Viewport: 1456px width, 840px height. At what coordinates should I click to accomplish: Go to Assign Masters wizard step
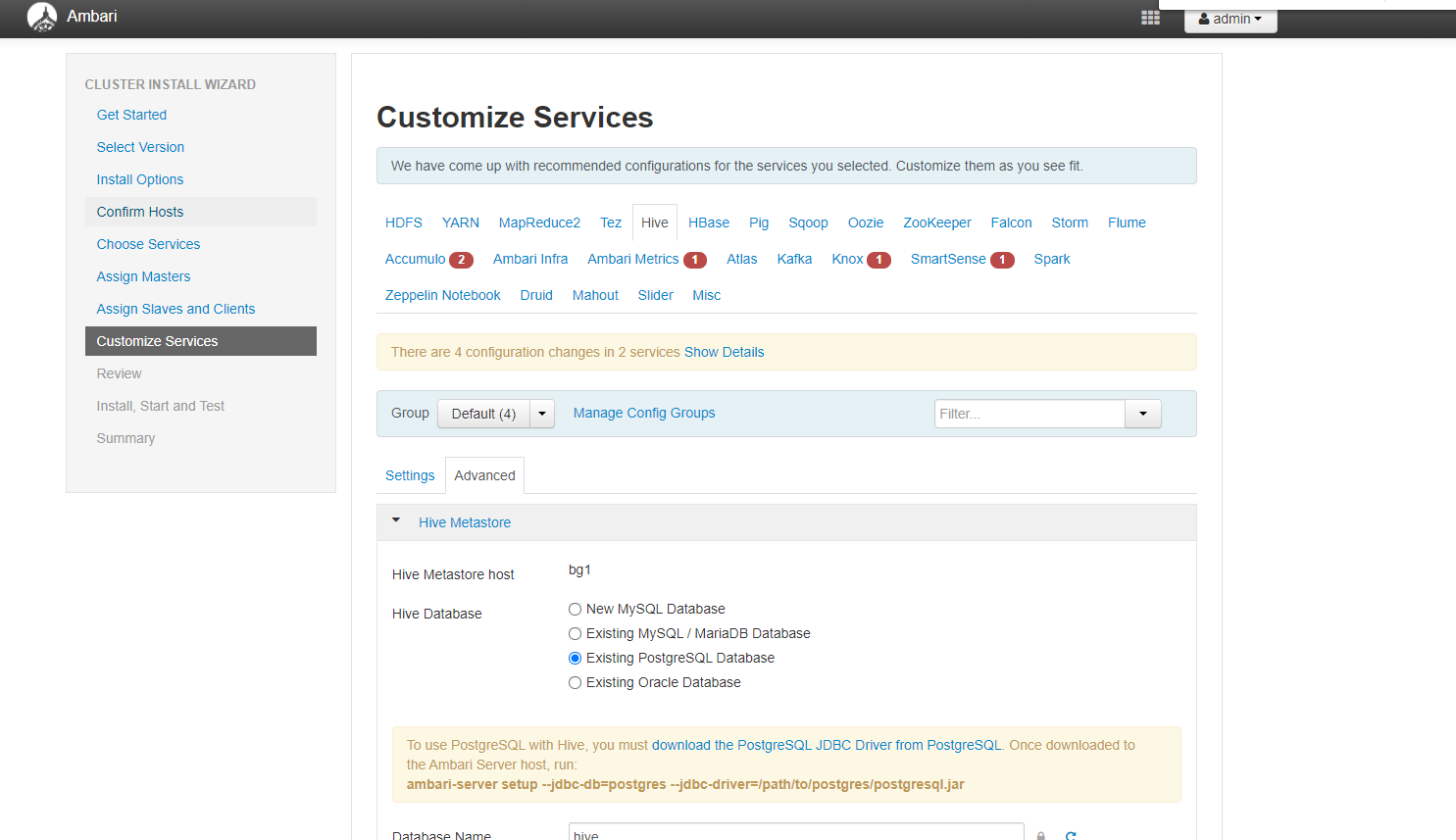(143, 276)
